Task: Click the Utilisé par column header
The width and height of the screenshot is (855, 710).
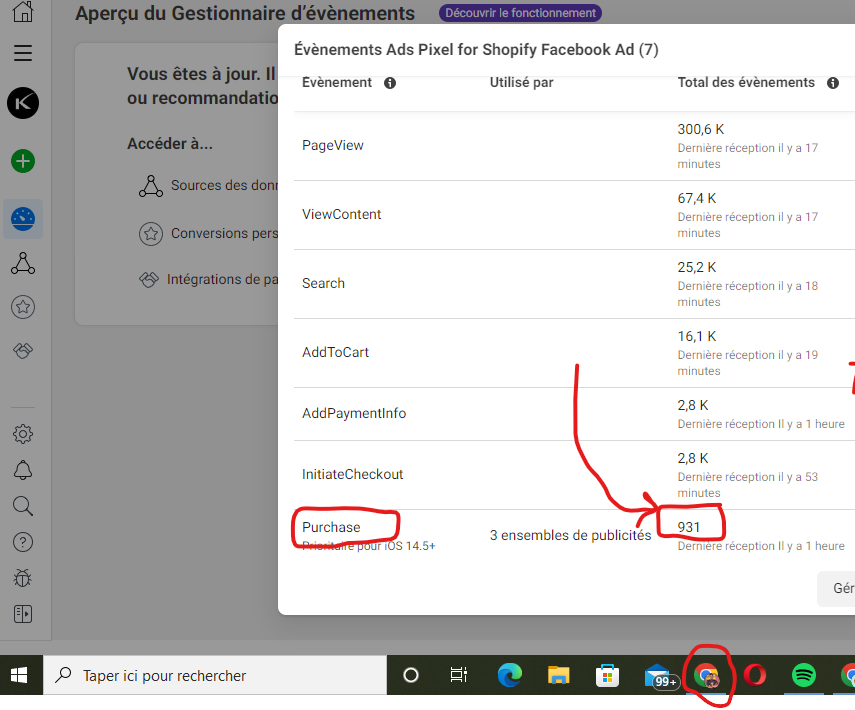Action: click(x=521, y=82)
